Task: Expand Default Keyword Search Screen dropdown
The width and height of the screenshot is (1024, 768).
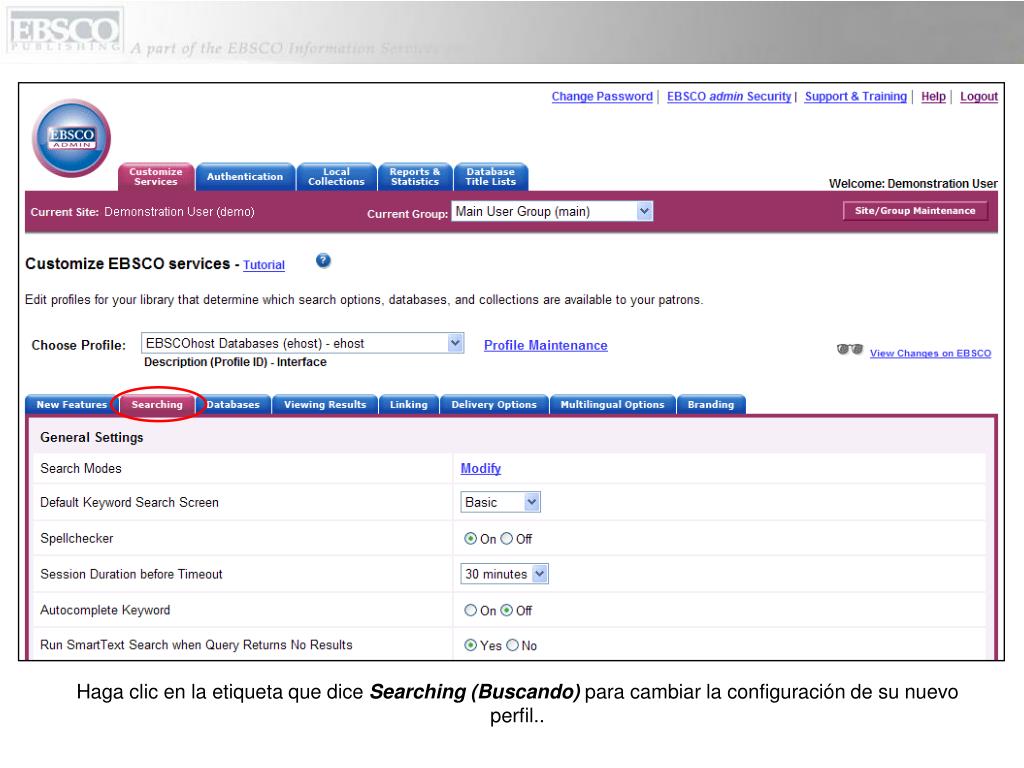Action: point(500,502)
